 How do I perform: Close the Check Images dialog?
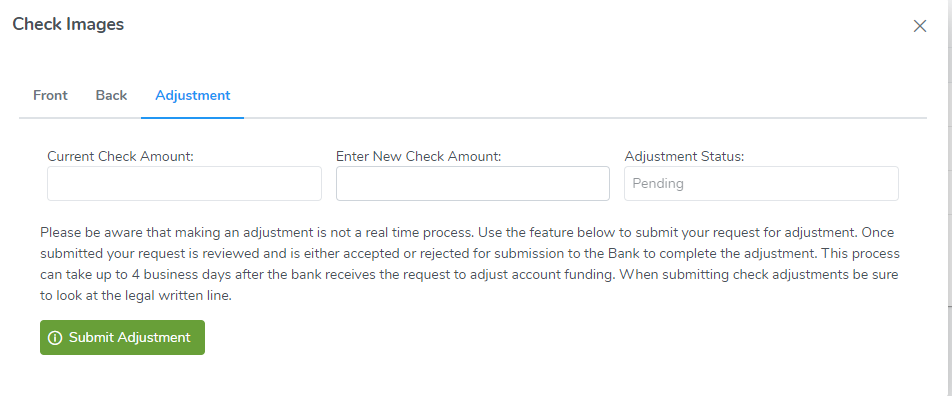[920, 26]
